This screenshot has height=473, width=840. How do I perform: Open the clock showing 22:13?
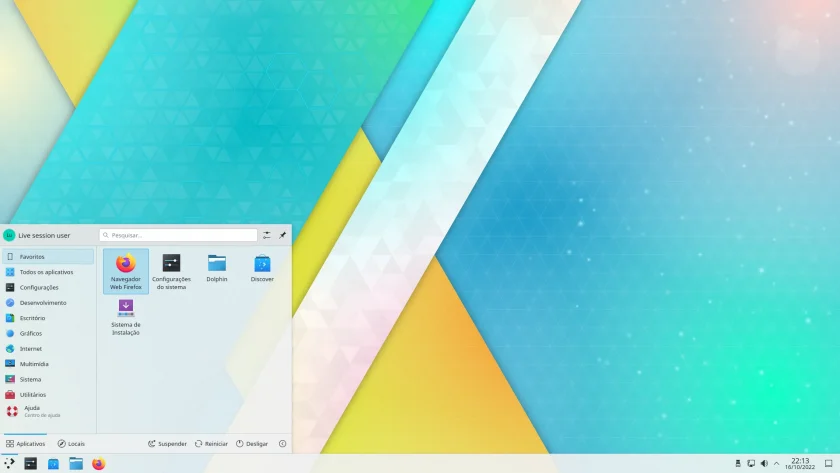[800, 463]
